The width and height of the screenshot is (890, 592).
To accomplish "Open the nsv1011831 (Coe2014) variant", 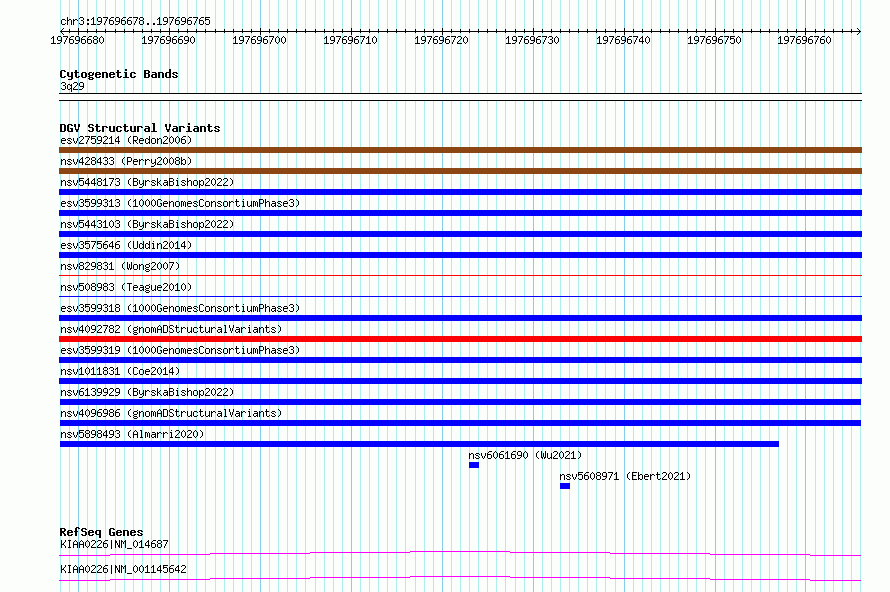I will click(120, 371).
